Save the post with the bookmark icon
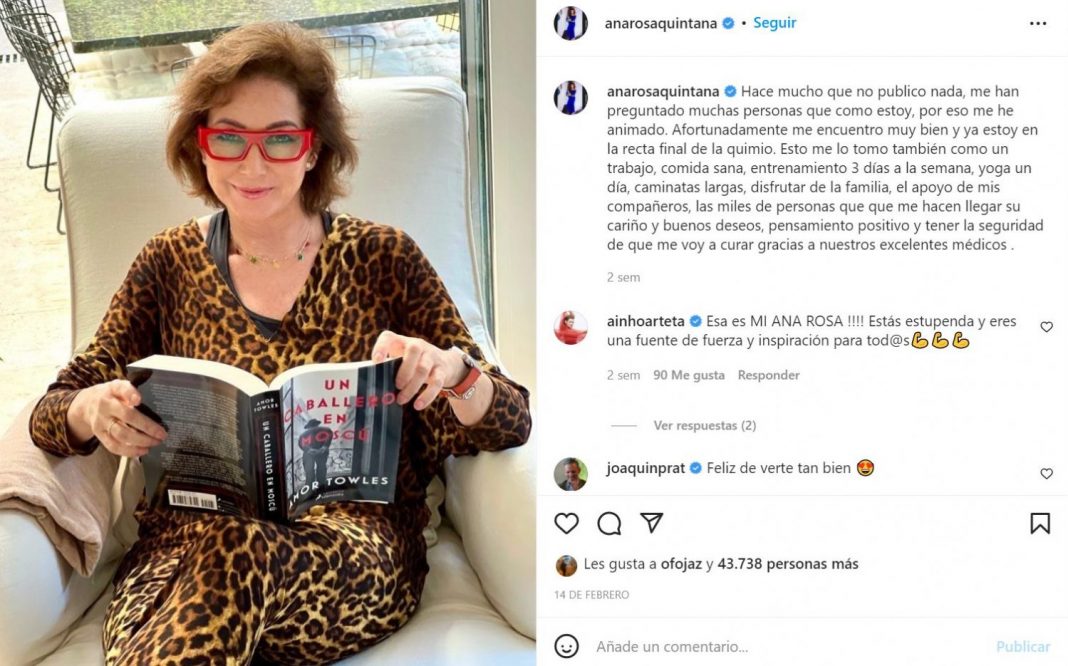1068x666 pixels. (x=1039, y=523)
